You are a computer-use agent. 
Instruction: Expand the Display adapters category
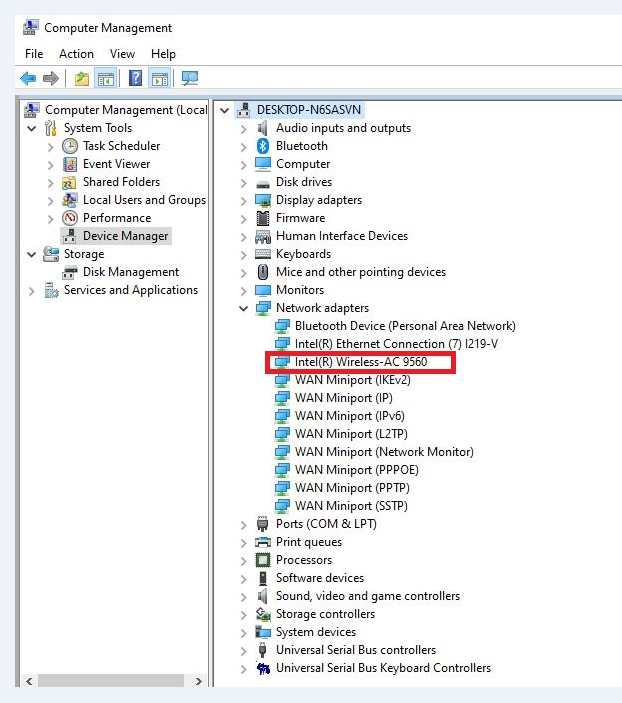click(x=243, y=200)
